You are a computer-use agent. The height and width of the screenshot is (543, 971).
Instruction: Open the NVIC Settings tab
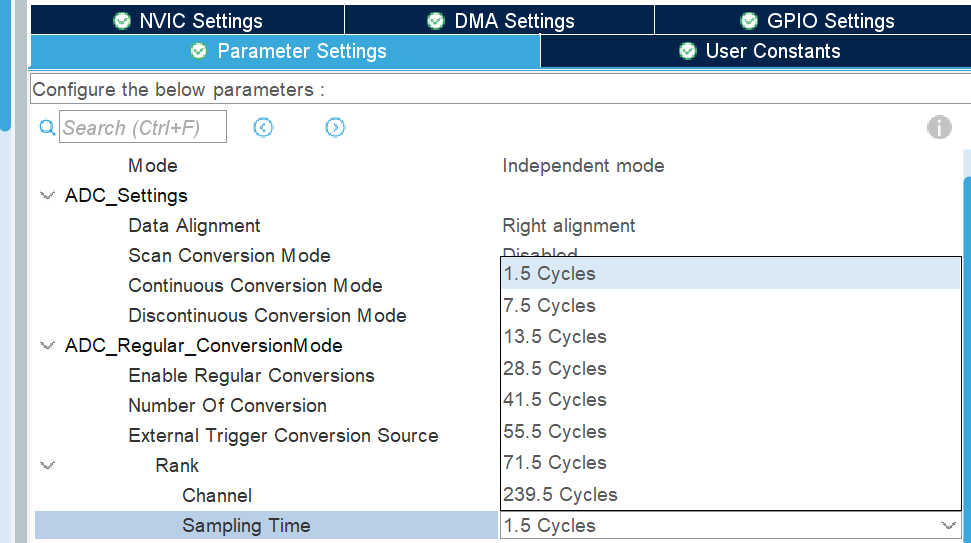pos(188,20)
